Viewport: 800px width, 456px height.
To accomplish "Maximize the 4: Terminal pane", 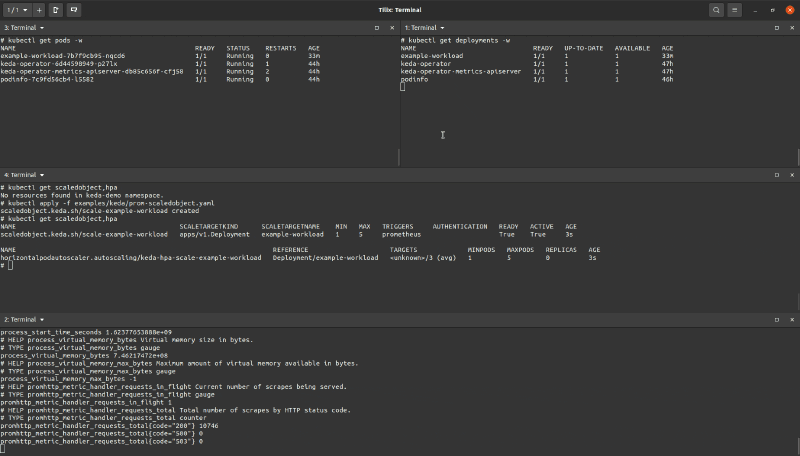I will (777, 175).
